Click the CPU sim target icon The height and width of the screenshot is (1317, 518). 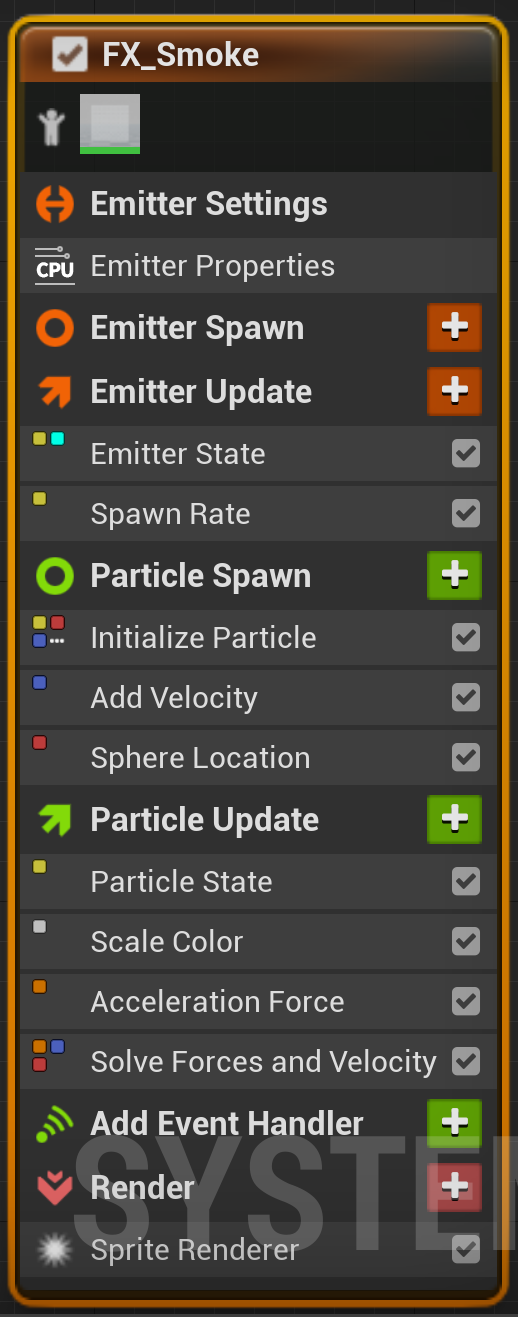click(x=55, y=266)
